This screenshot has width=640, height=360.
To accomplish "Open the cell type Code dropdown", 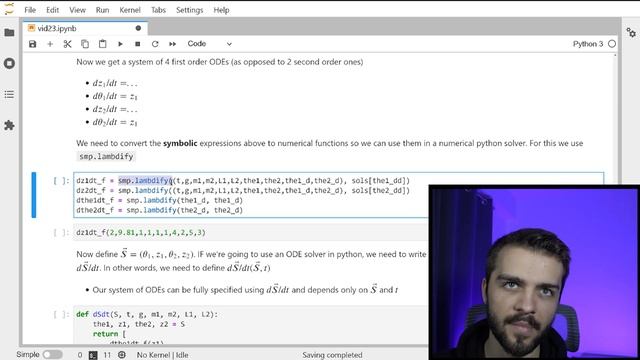I will tap(209, 44).
